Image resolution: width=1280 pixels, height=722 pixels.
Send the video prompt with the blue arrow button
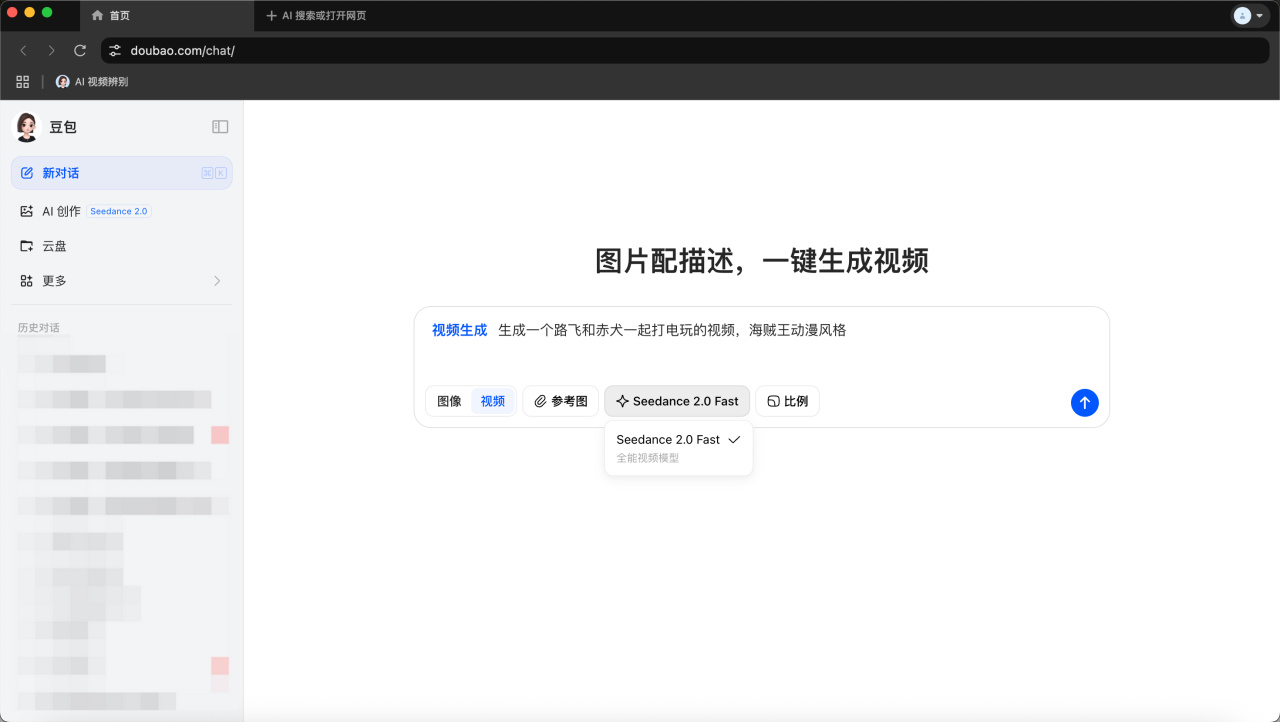pos(1084,402)
